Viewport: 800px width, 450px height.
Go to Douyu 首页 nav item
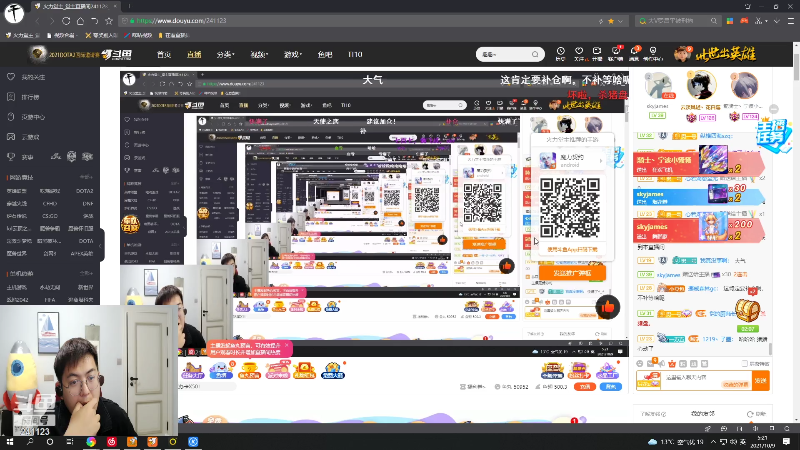pos(164,54)
